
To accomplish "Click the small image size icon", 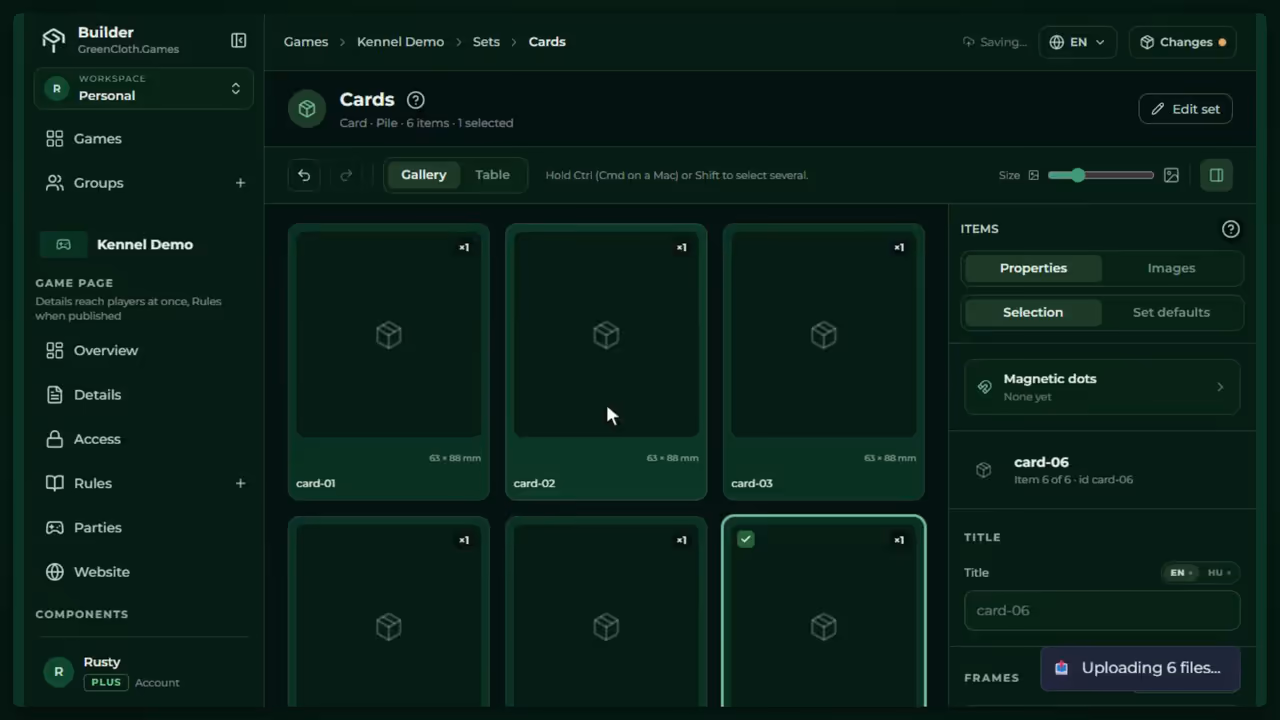I will tap(1034, 175).
